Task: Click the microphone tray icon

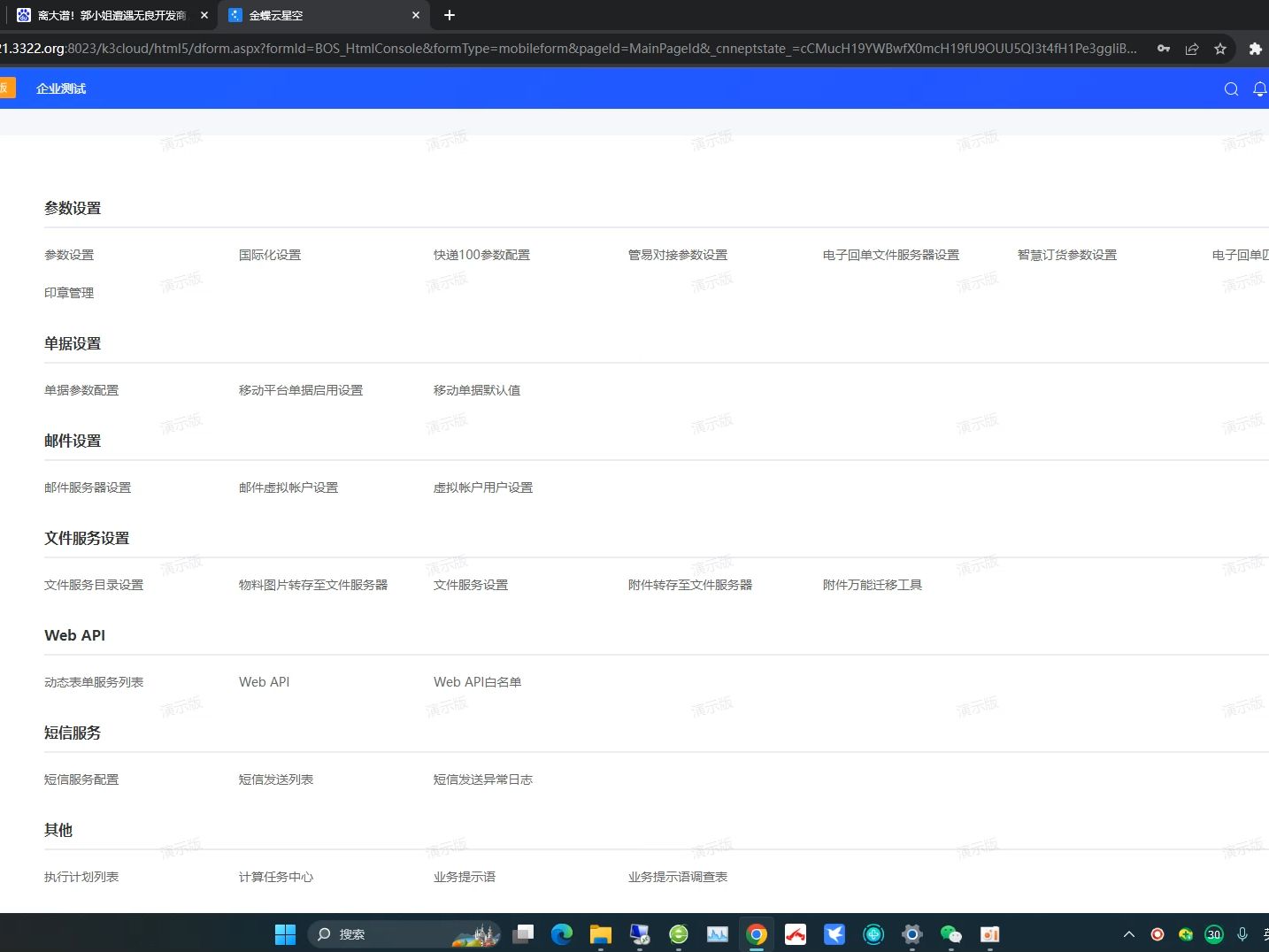Action: tap(1242, 934)
